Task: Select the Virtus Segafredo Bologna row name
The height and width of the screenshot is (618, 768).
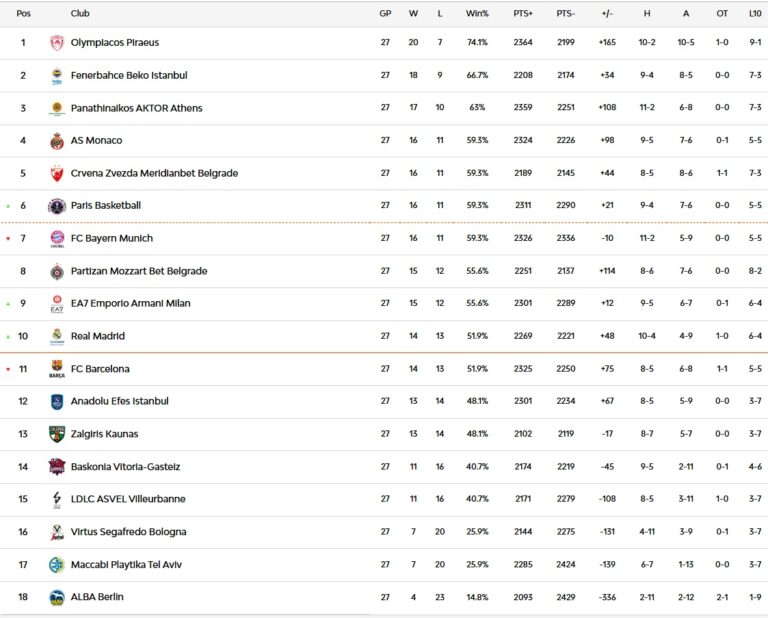Action: (x=128, y=532)
